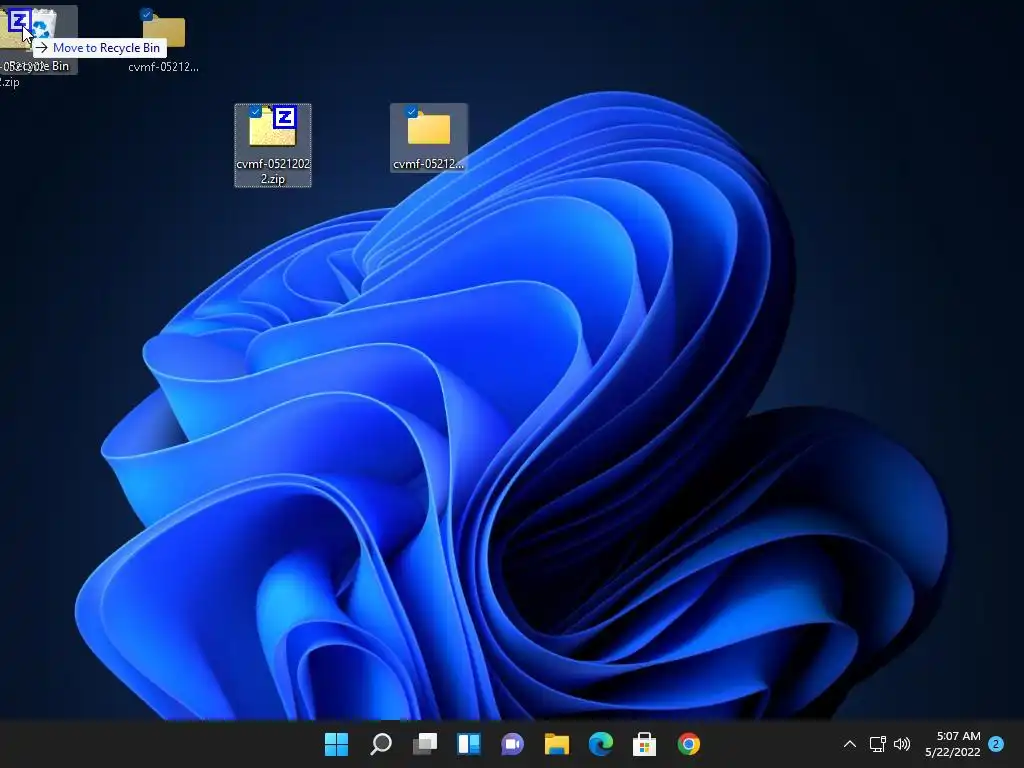Open notification center badge showing 2
Screen dimensions: 1024x768
(x=996, y=744)
